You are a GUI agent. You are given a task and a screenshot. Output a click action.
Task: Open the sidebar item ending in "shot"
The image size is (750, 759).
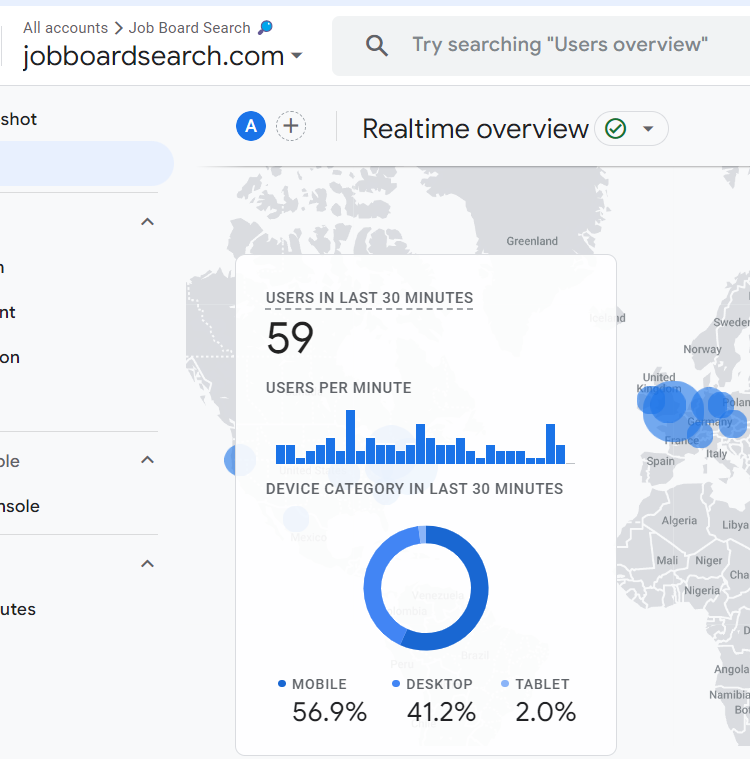tap(18, 119)
